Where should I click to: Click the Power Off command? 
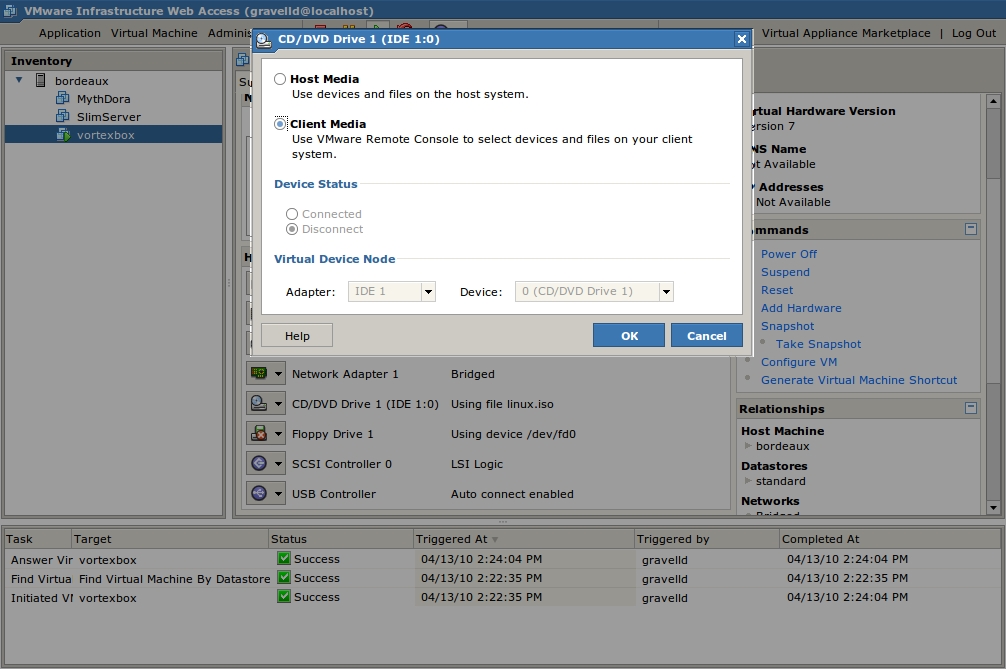click(x=789, y=254)
